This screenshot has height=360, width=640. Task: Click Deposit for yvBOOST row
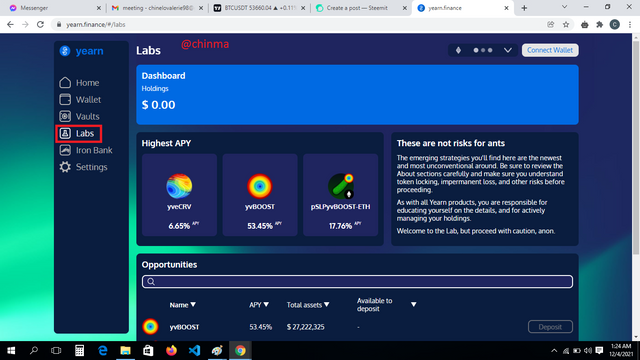click(550, 327)
